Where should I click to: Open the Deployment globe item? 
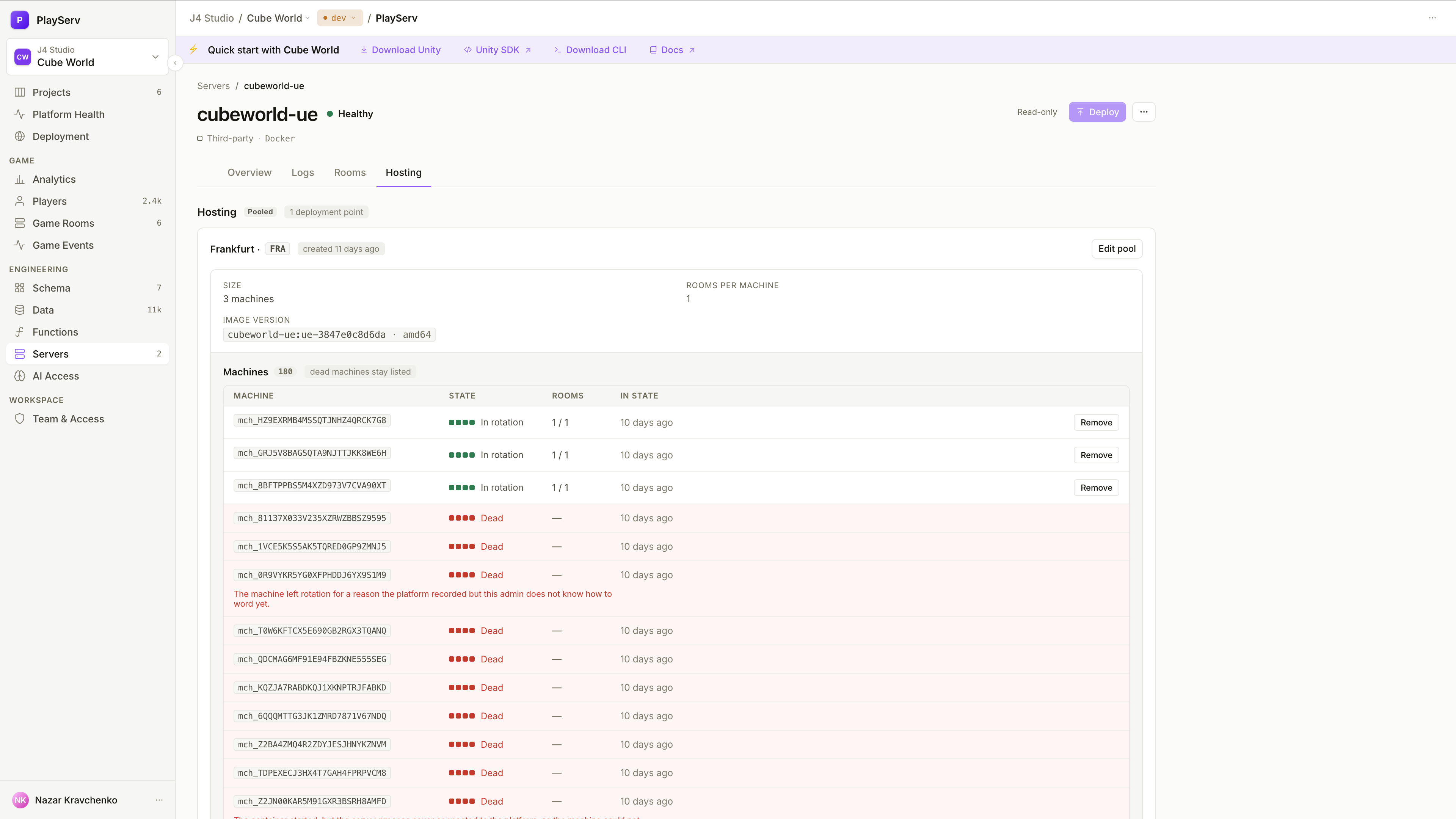coord(88,136)
